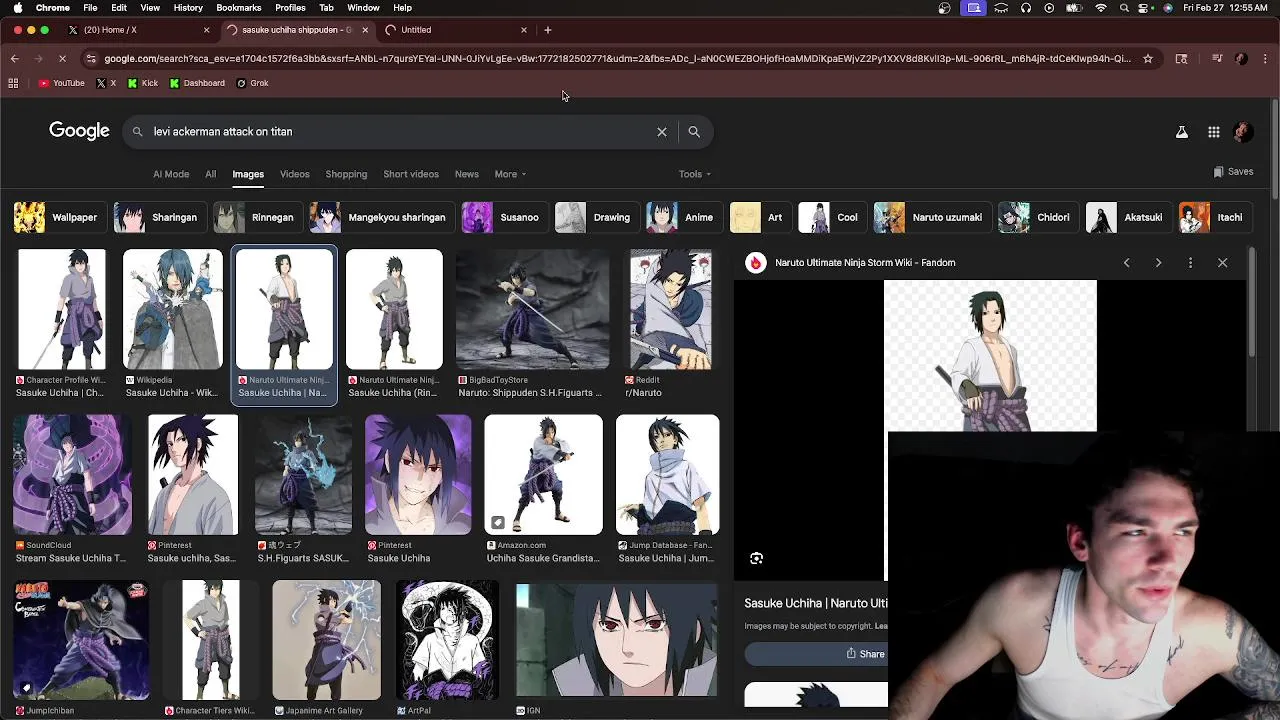Switch to the Videos tab
The width and height of the screenshot is (1280, 720).
pos(294,174)
